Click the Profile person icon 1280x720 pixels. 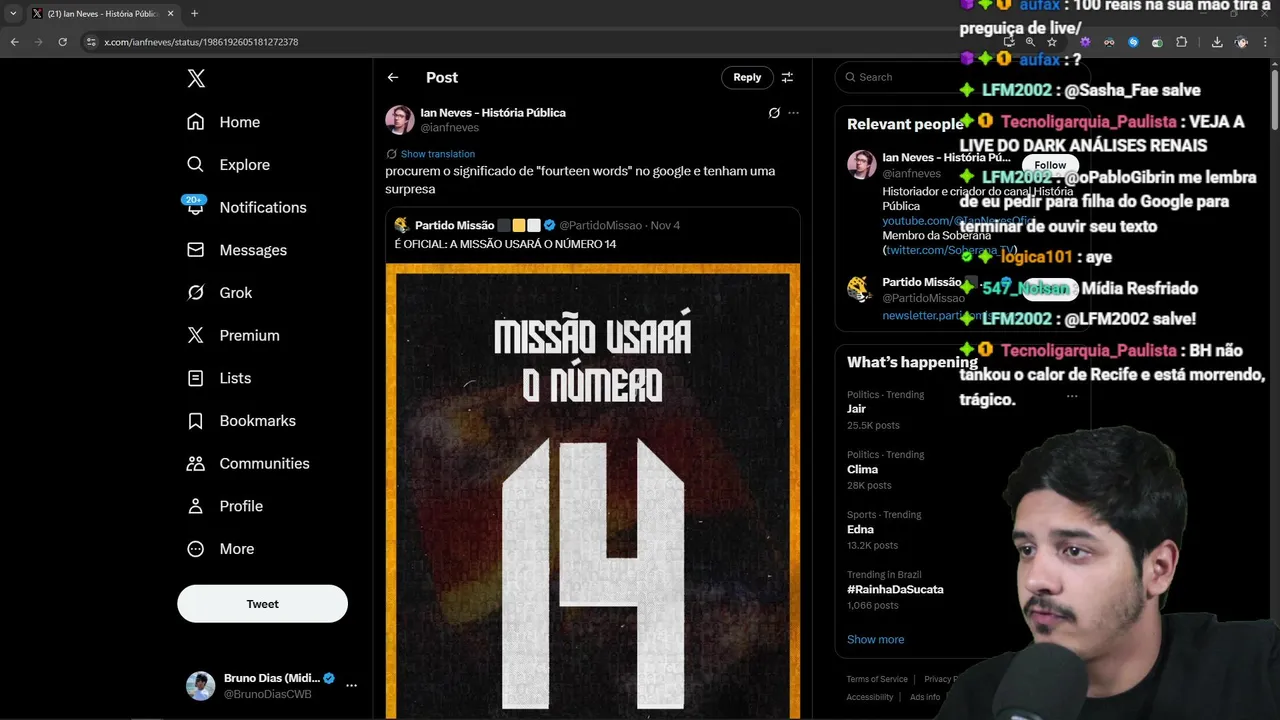(x=196, y=506)
